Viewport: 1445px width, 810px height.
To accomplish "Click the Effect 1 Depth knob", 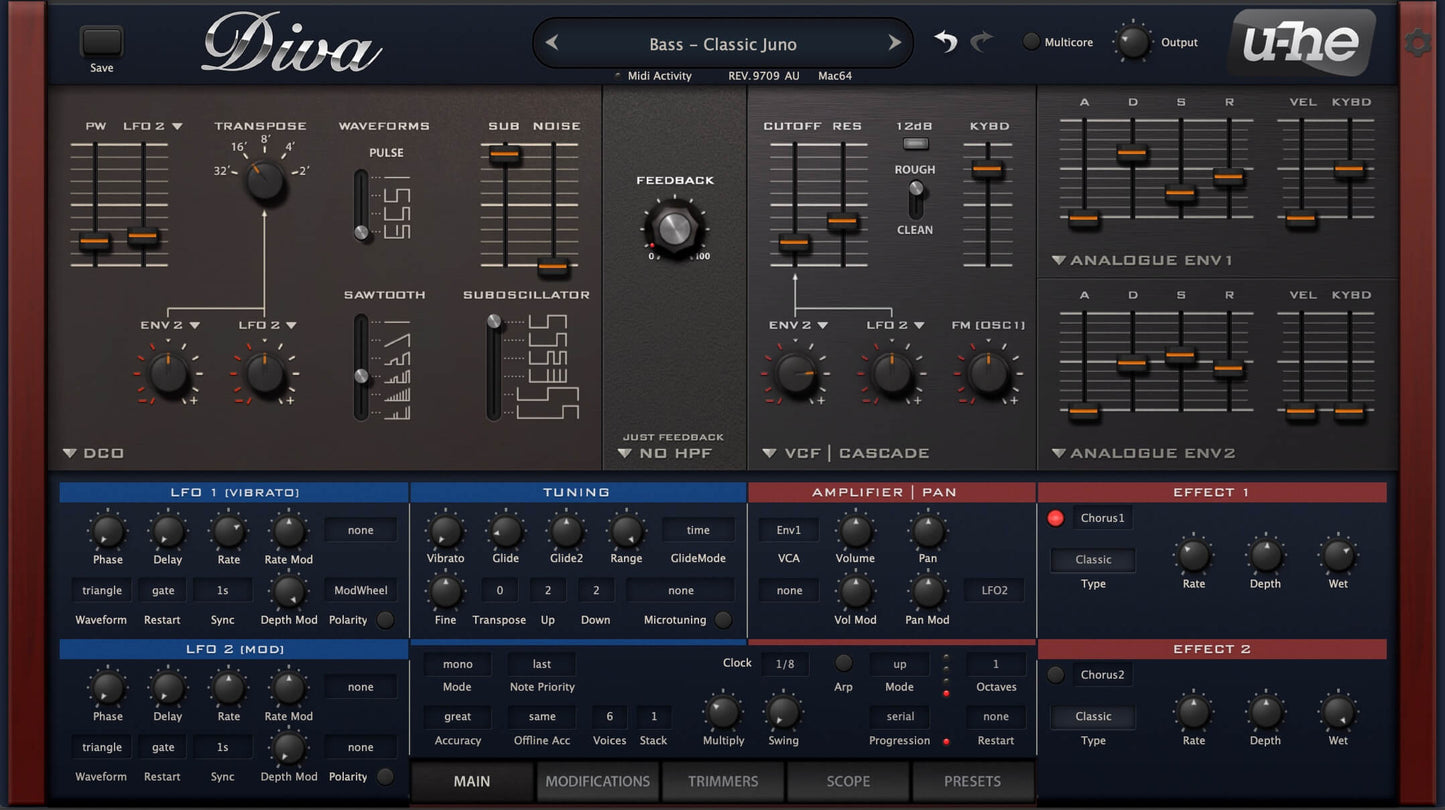I will tap(1265, 554).
